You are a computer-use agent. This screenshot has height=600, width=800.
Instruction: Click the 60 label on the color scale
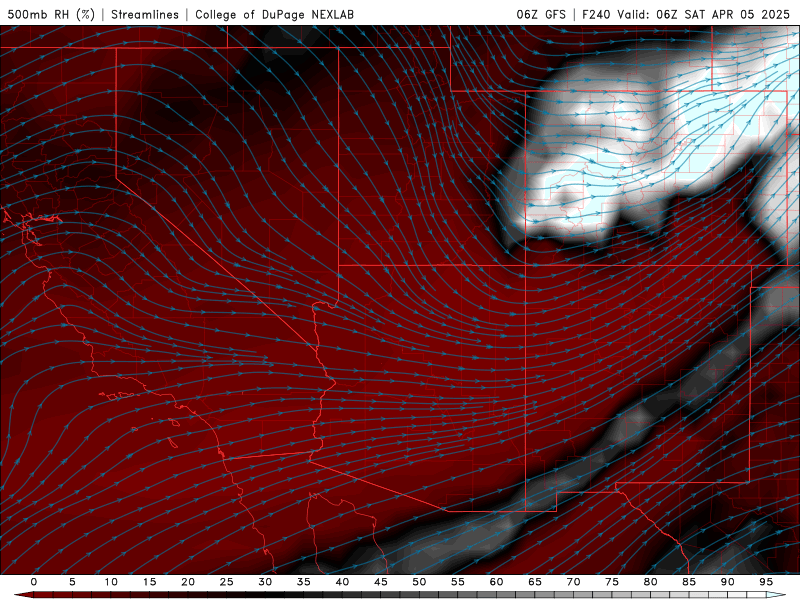coord(496,582)
